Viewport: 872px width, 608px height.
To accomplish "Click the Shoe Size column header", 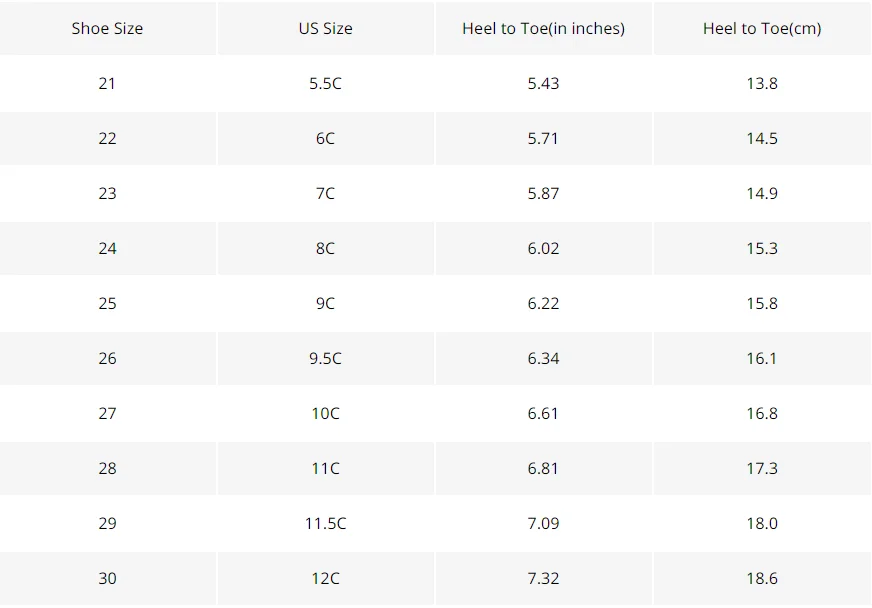I will coord(107,28).
